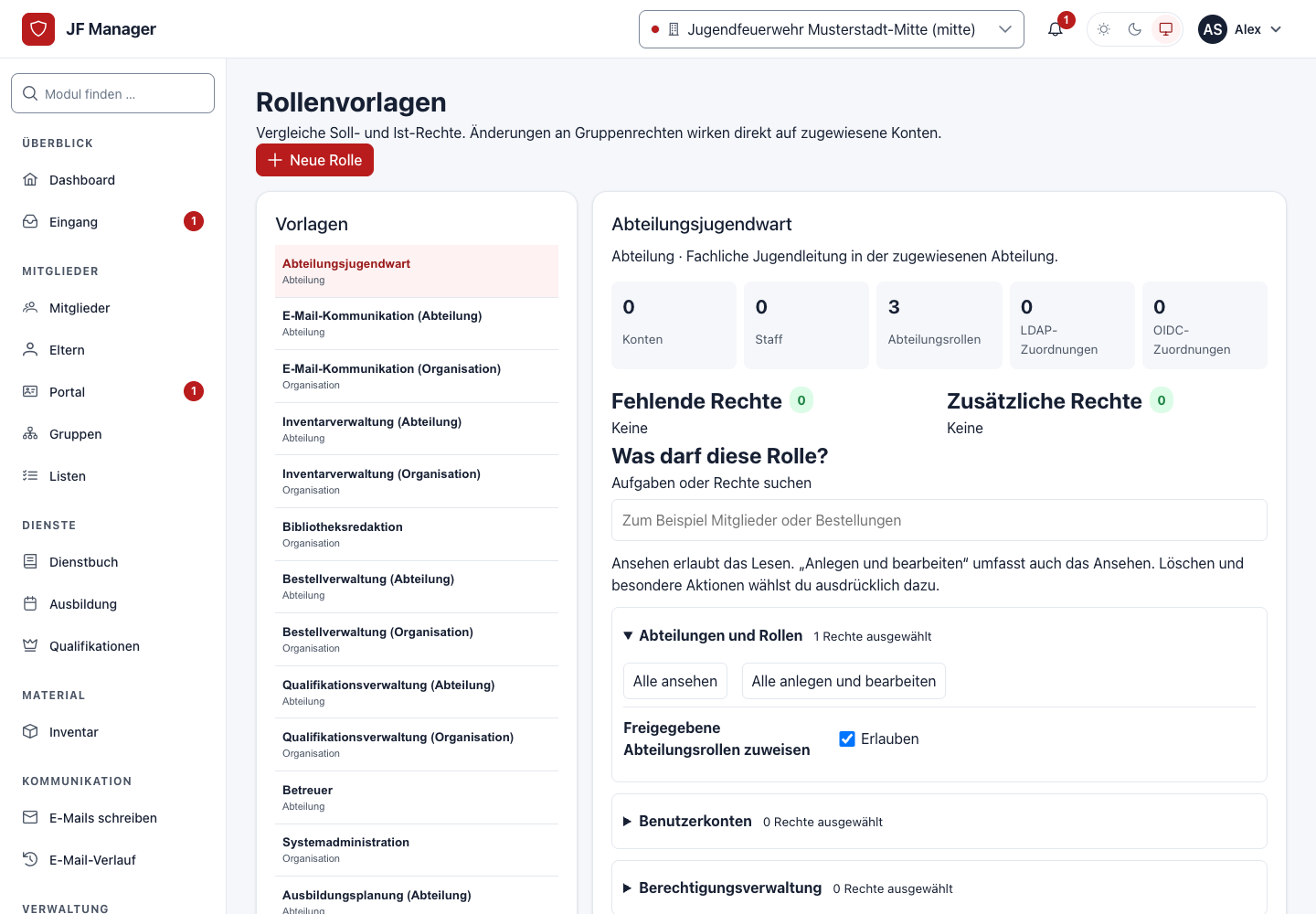The image size is (1316, 914).
Task: Click the JF Manager shield logo
Action: [38, 29]
